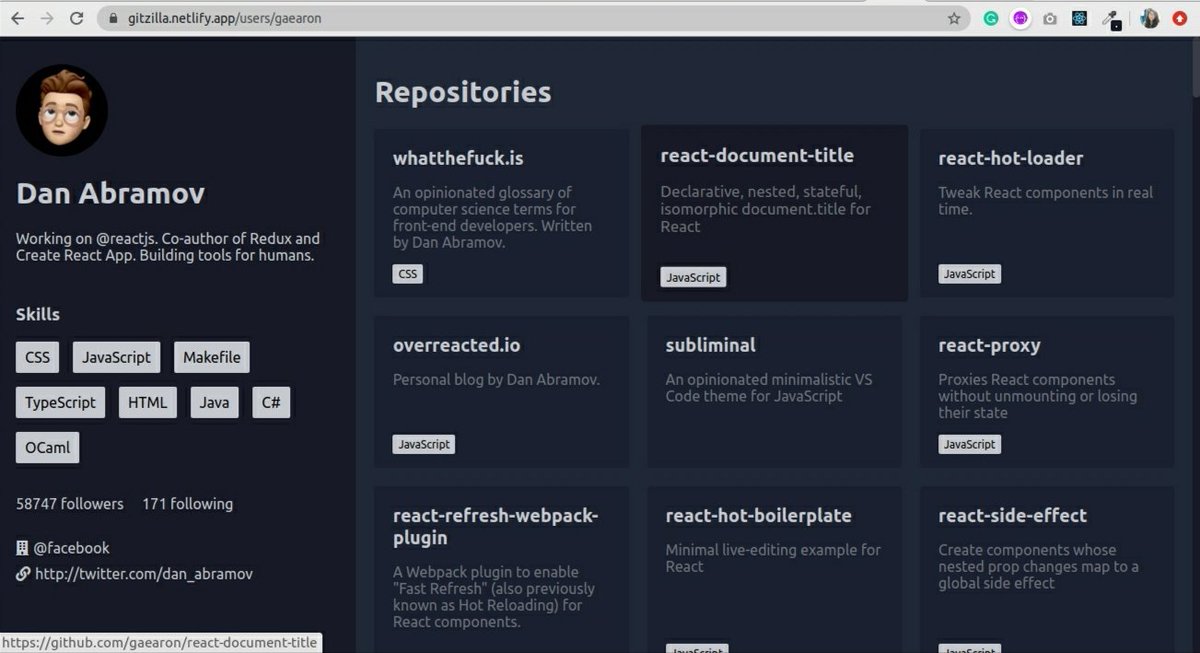This screenshot has height=653, width=1200.
Task: Click the react-proxy 'Proxies React components' description
Action: pyautogui.click(x=1038, y=396)
